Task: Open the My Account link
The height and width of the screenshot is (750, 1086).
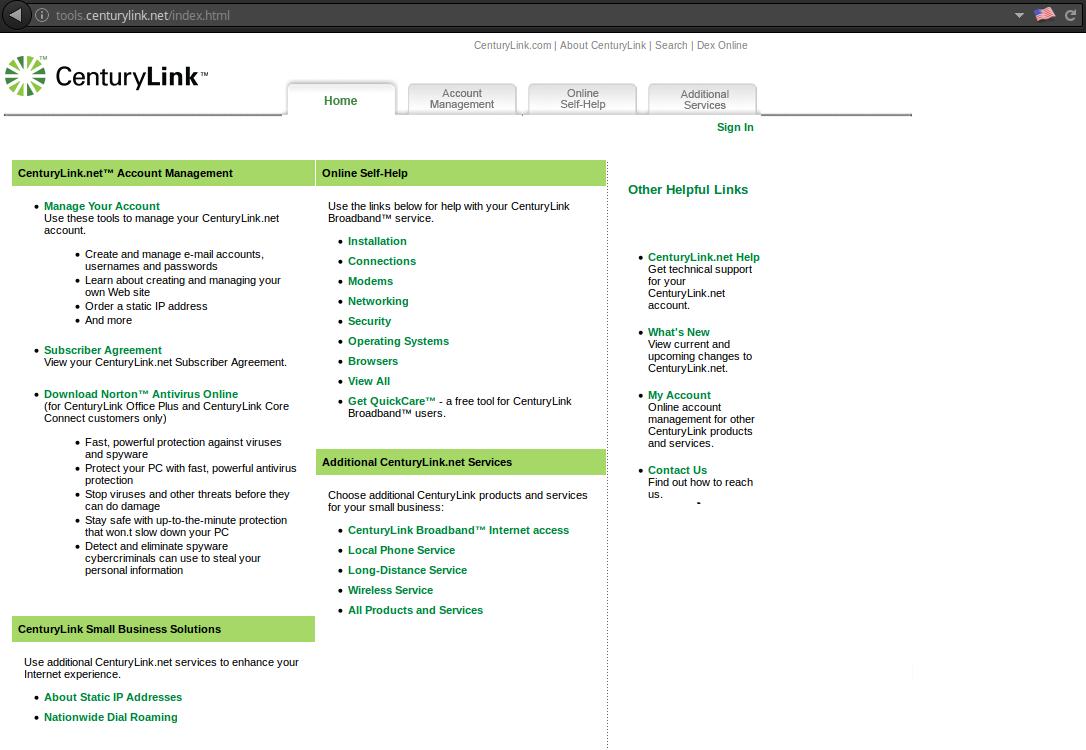Action: pos(679,395)
